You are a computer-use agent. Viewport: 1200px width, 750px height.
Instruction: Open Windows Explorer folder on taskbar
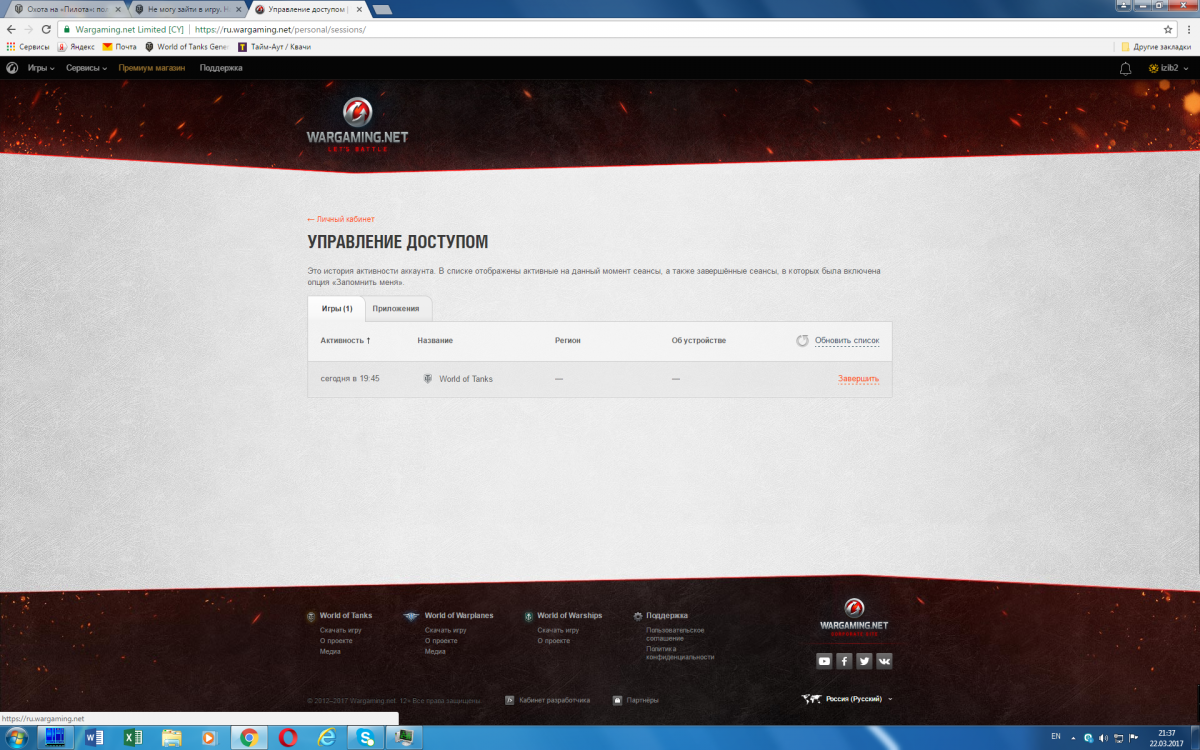[x=171, y=738]
